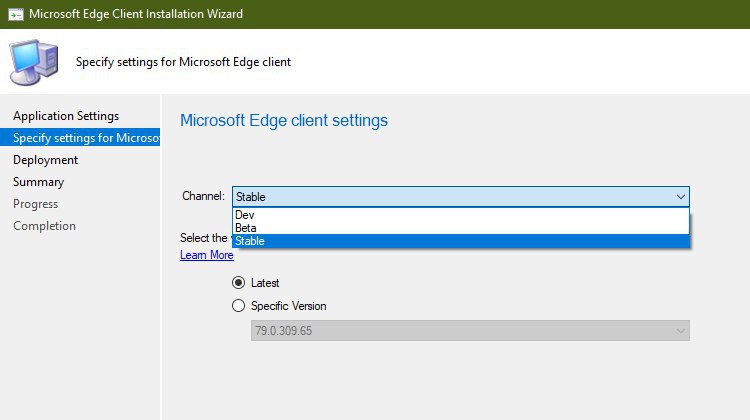
Task: Click the wizard icon in the title bar
Action: pos(15,14)
